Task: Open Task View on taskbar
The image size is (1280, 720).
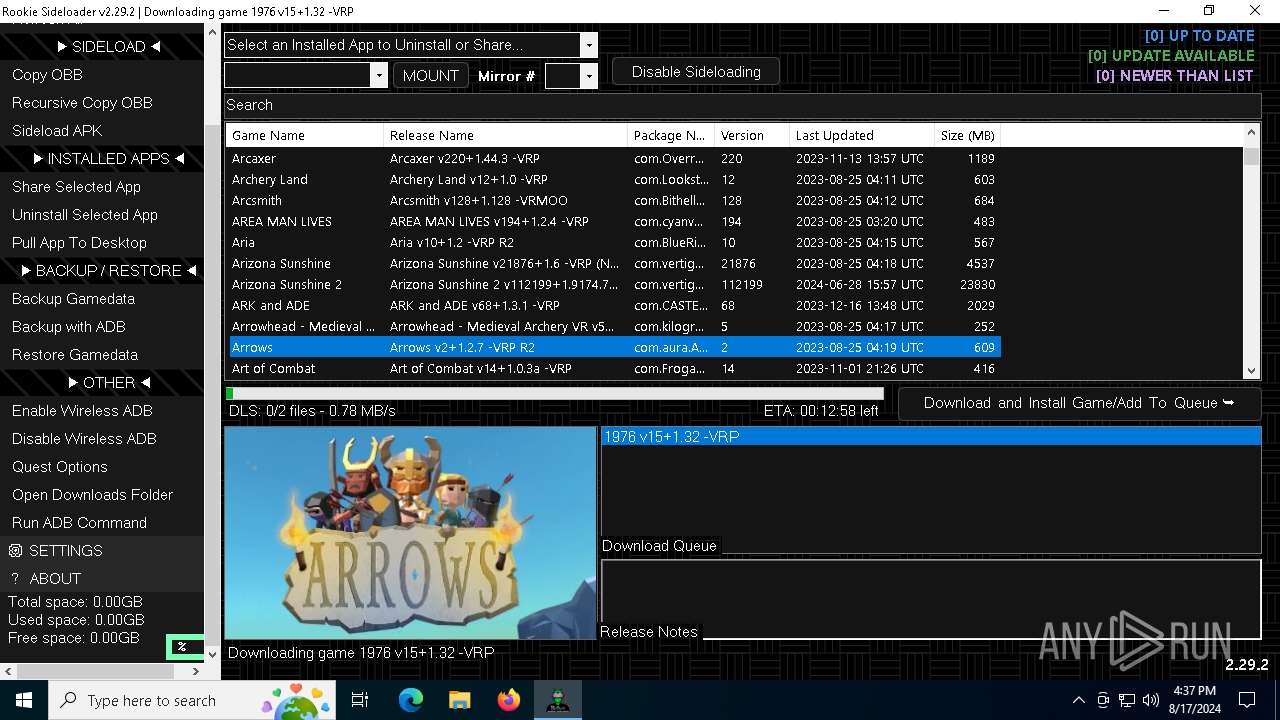Action: [360, 700]
